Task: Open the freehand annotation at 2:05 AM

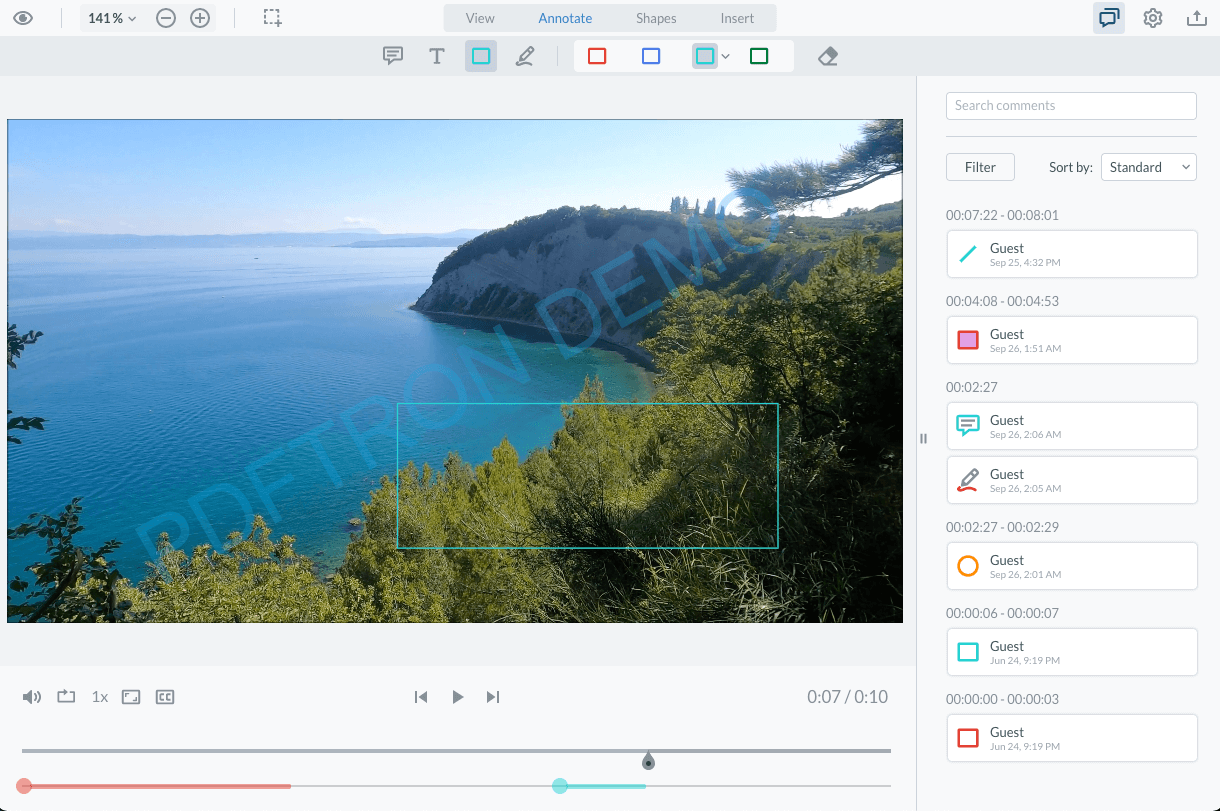Action: click(1071, 480)
